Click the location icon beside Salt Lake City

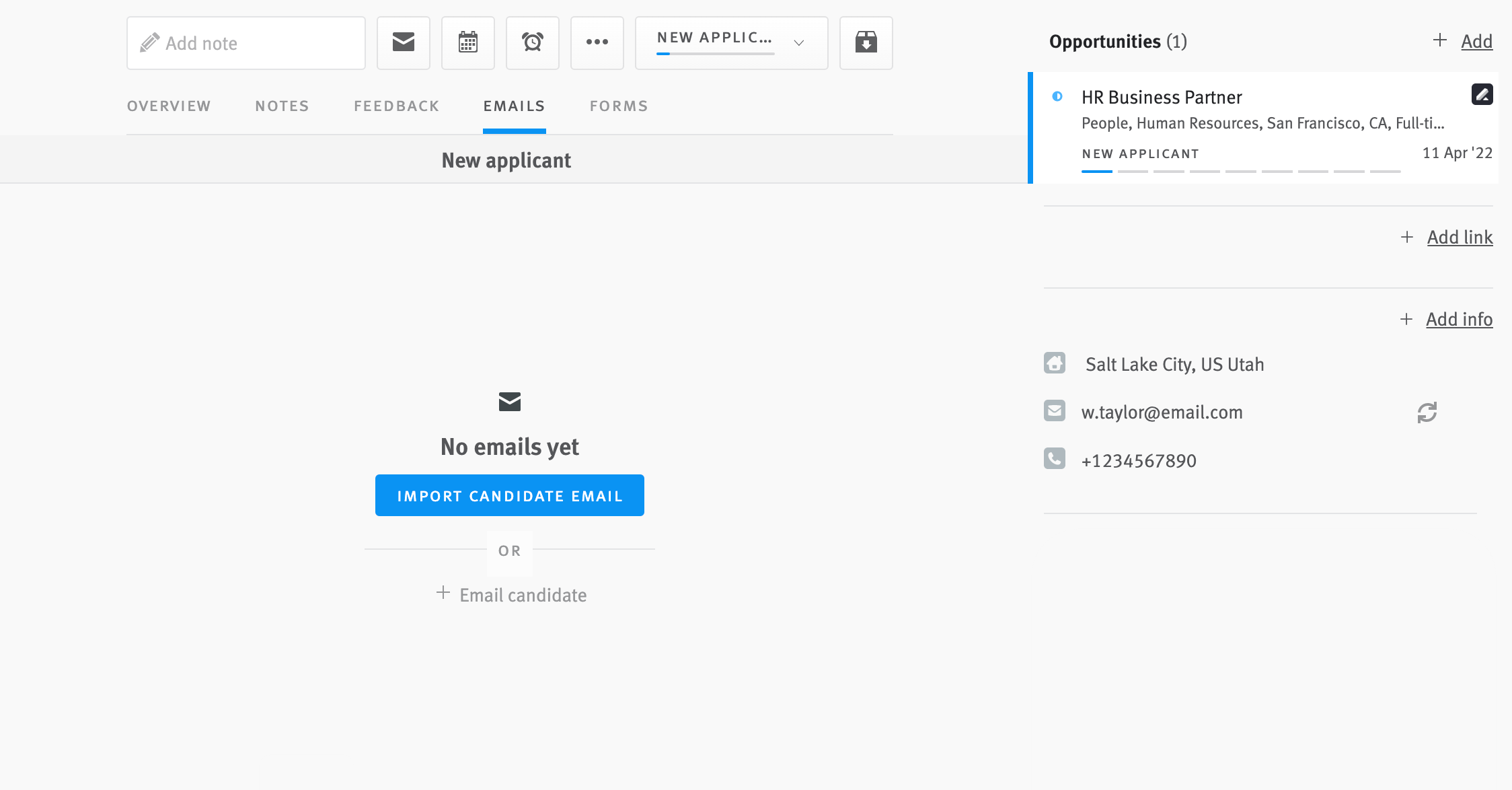[1055, 363]
